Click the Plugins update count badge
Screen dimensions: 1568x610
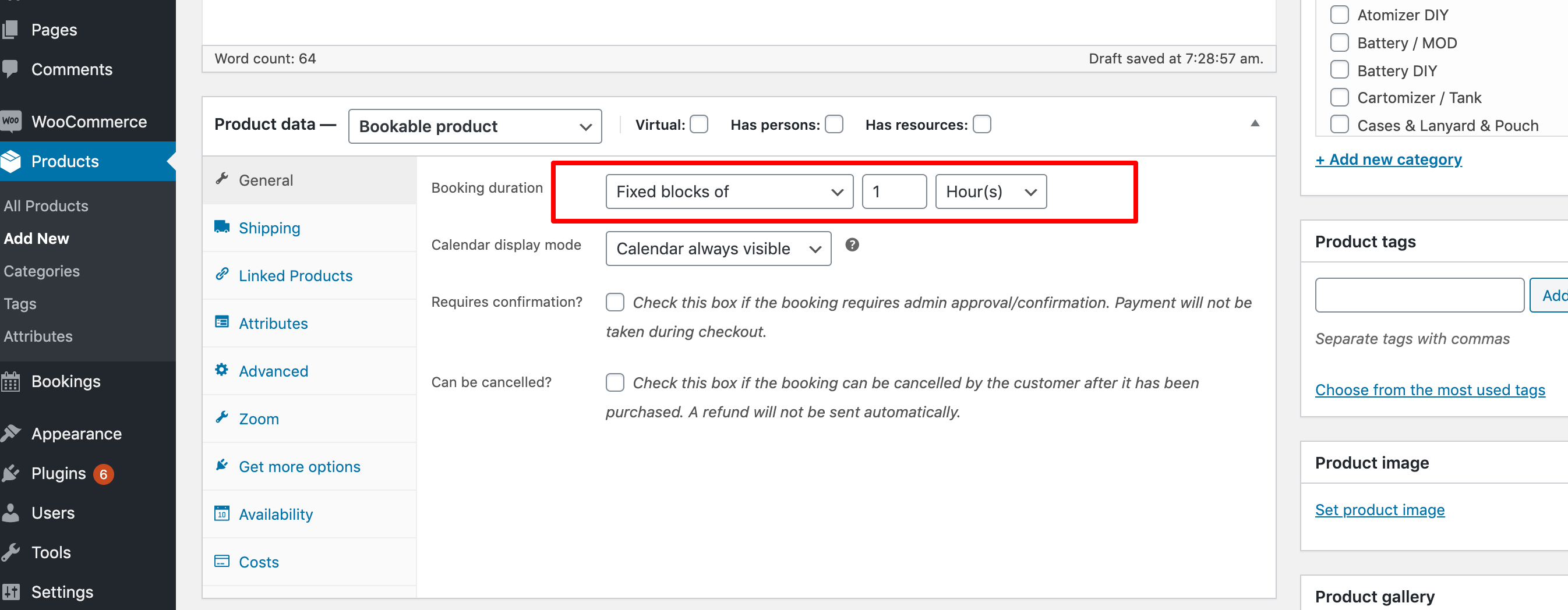pos(104,474)
